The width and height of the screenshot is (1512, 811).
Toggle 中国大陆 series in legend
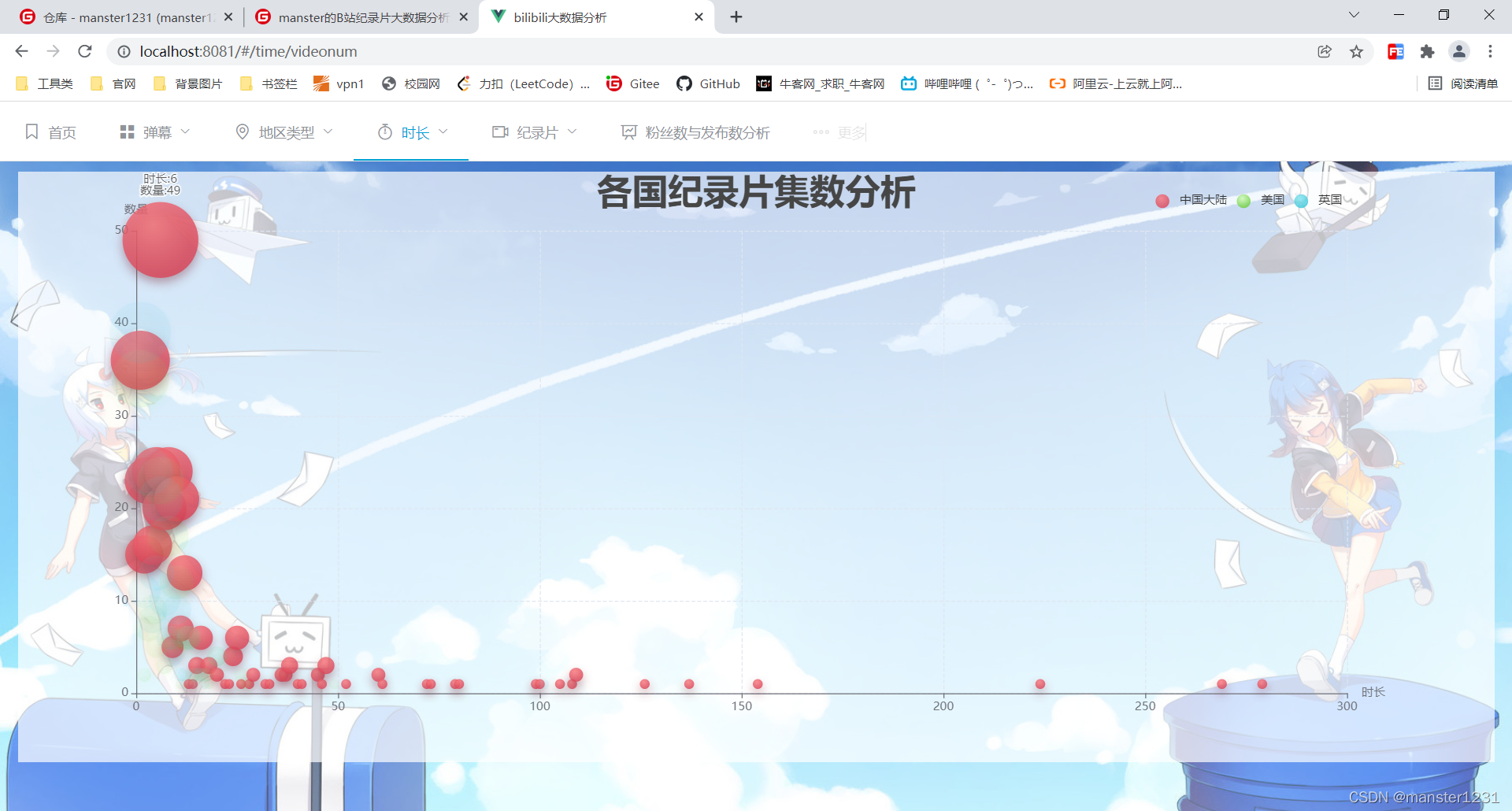pos(1191,200)
